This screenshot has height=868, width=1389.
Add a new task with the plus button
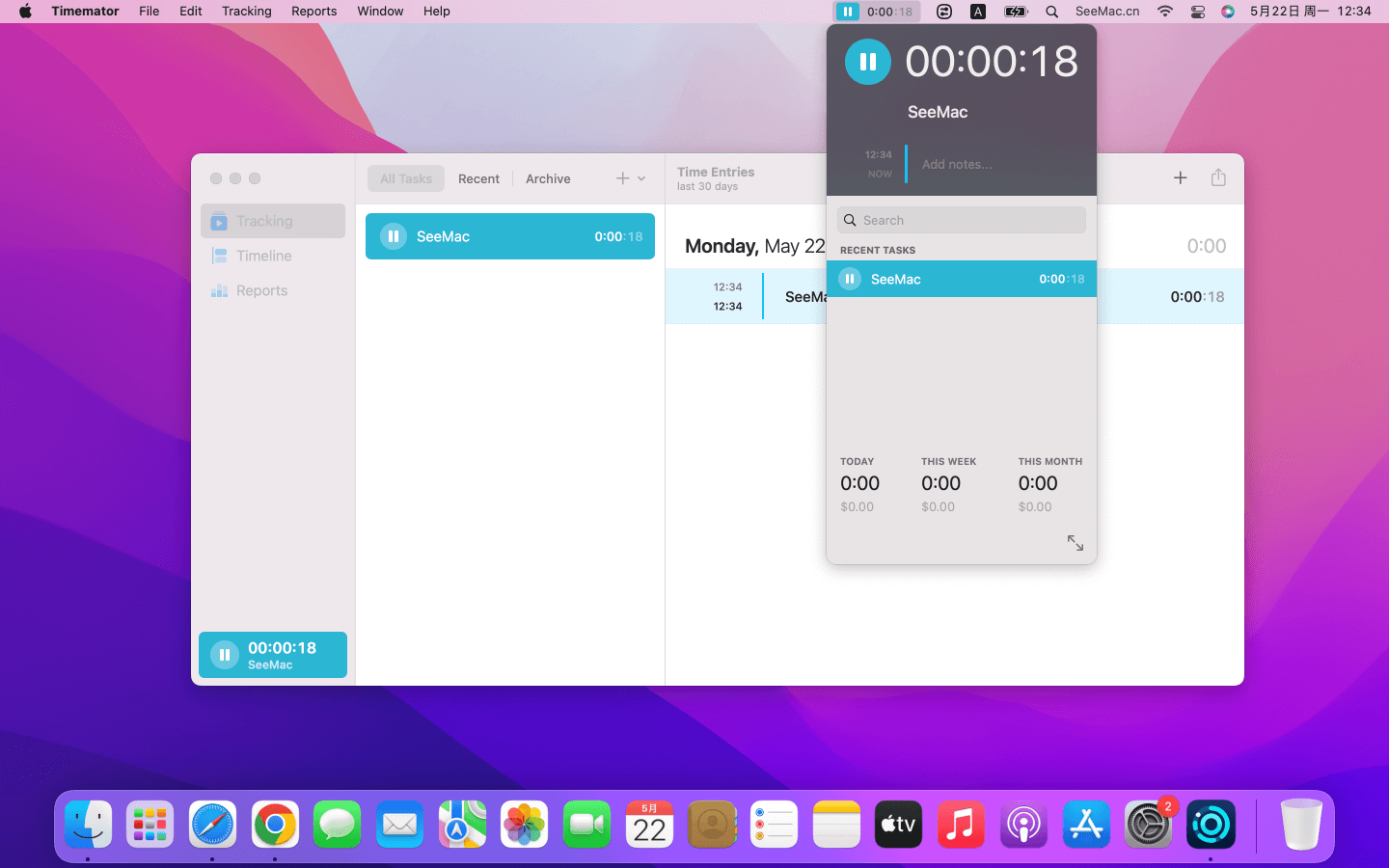pos(622,178)
